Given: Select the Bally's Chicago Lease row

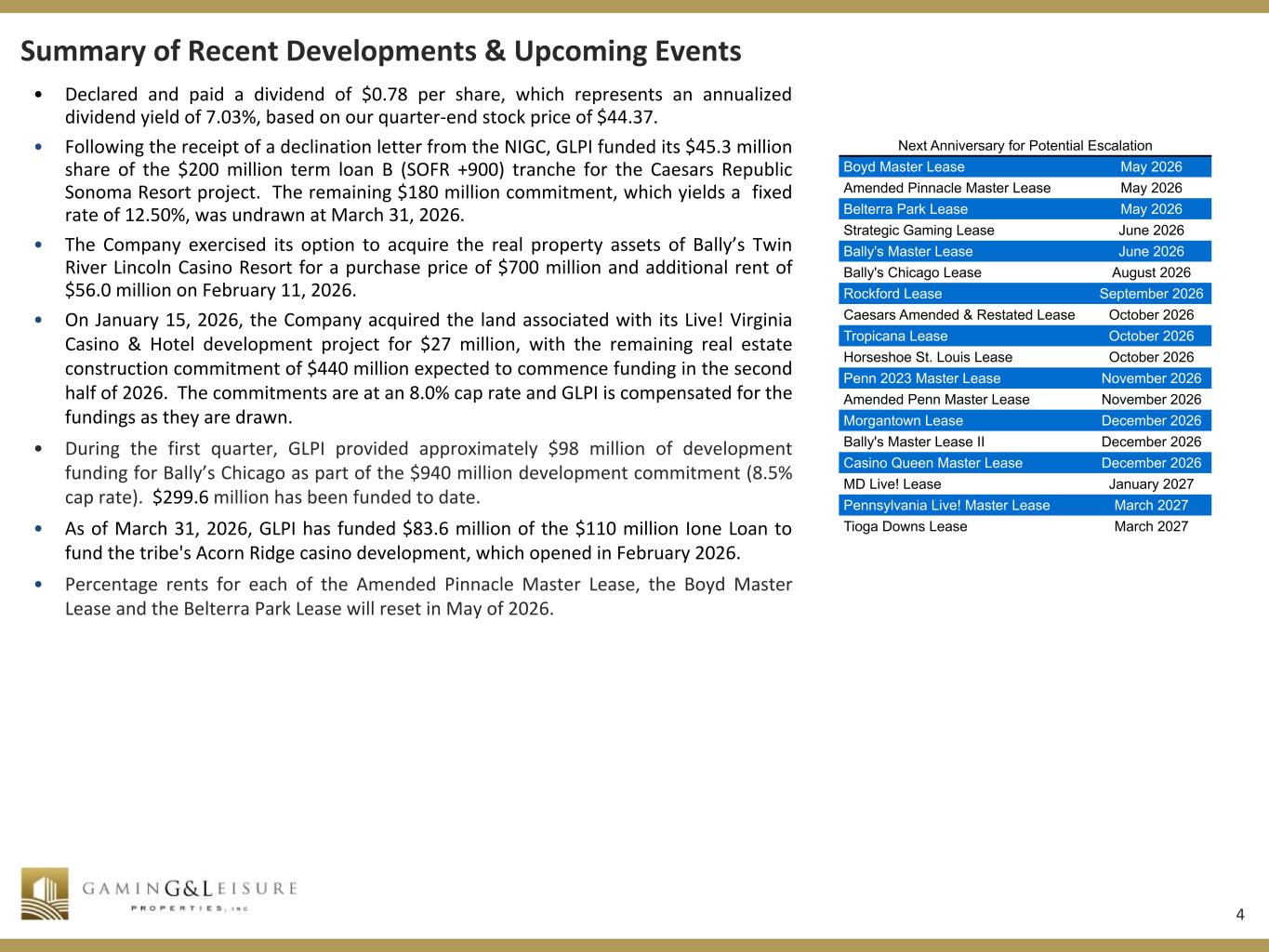Looking at the screenshot, I should pyautogui.click(x=1024, y=272).
